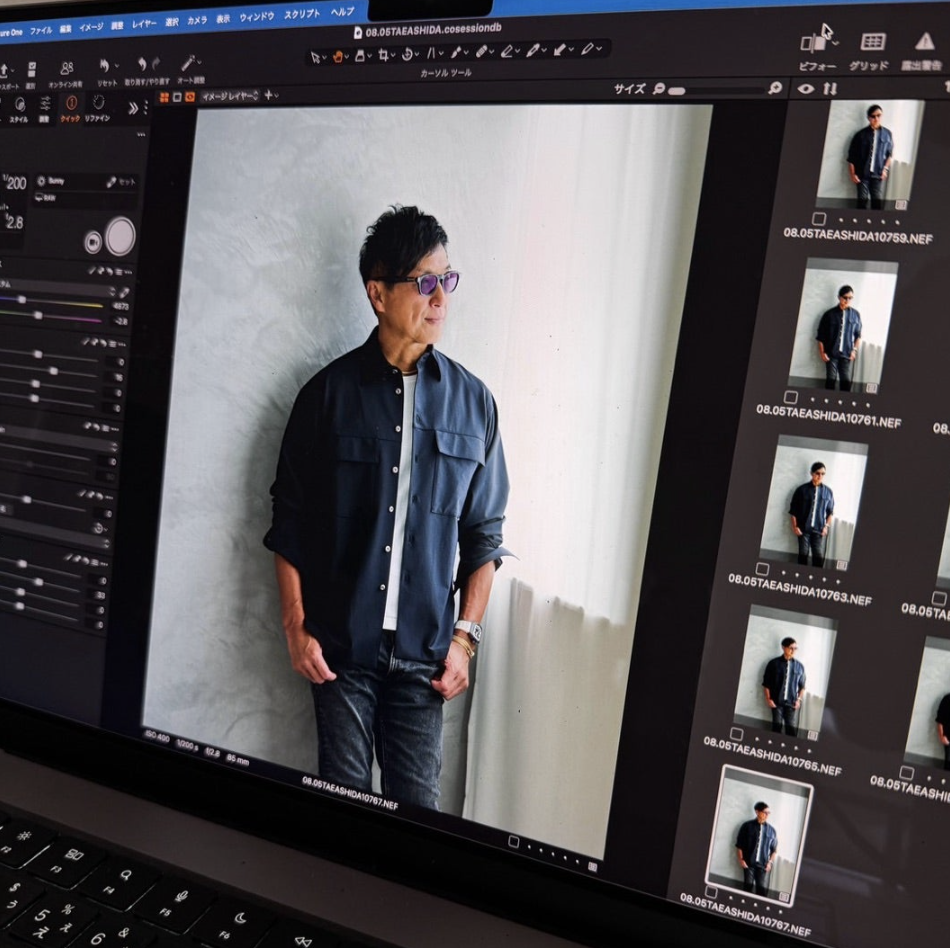
Task: Expand the export button dropdown arrow
Action: (13, 71)
